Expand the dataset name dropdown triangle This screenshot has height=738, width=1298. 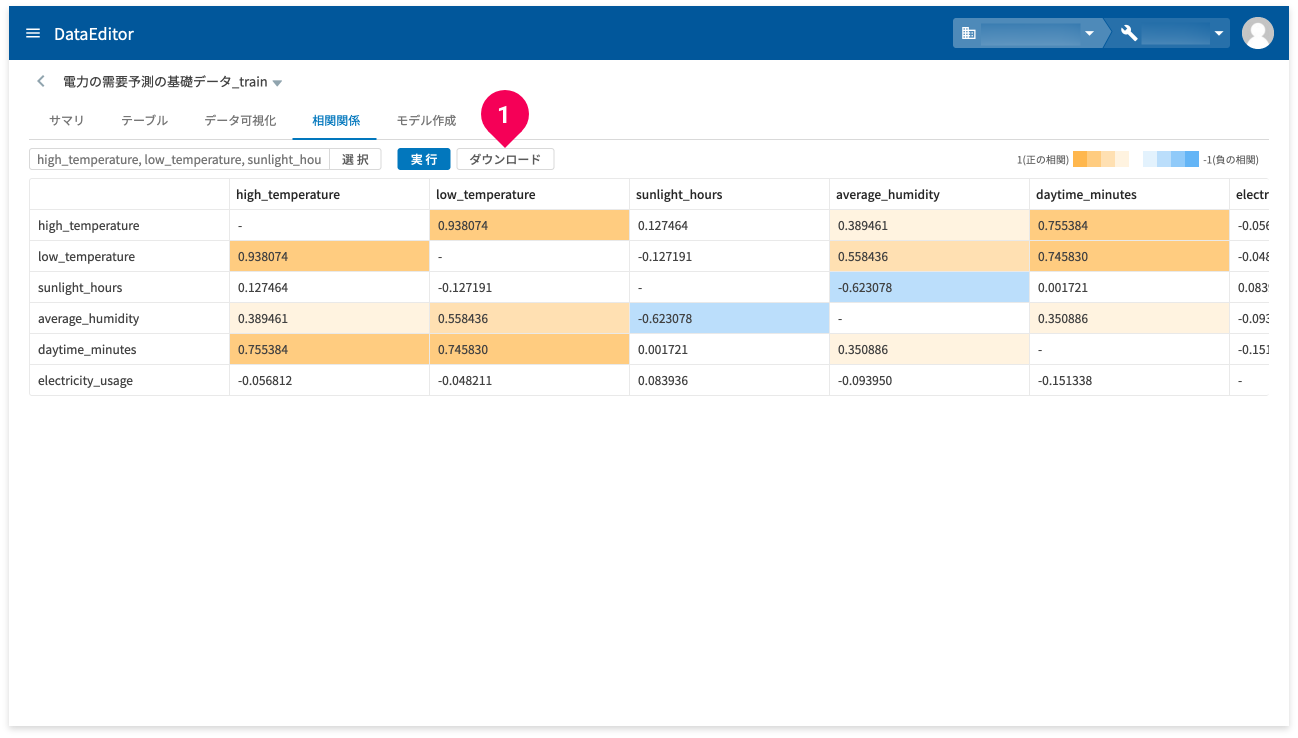pyautogui.click(x=277, y=83)
